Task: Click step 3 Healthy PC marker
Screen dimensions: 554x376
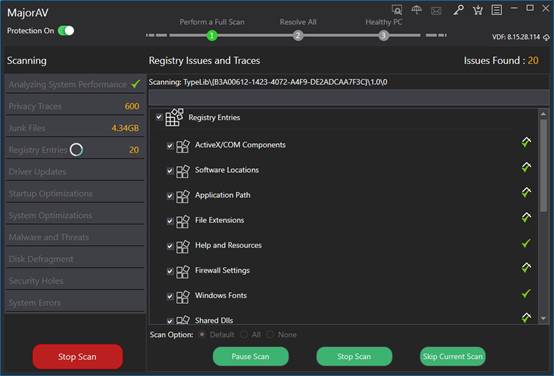Action: tap(383, 35)
